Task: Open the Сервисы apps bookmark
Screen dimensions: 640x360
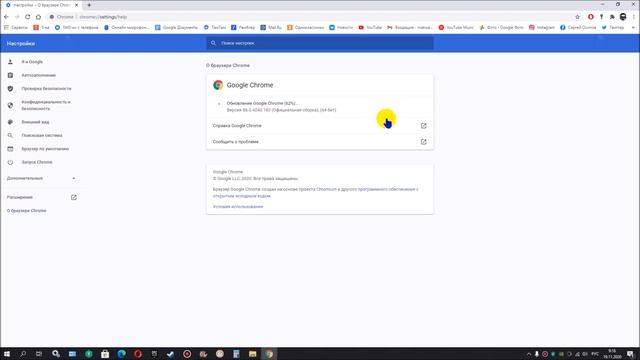Action: pos(16,27)
